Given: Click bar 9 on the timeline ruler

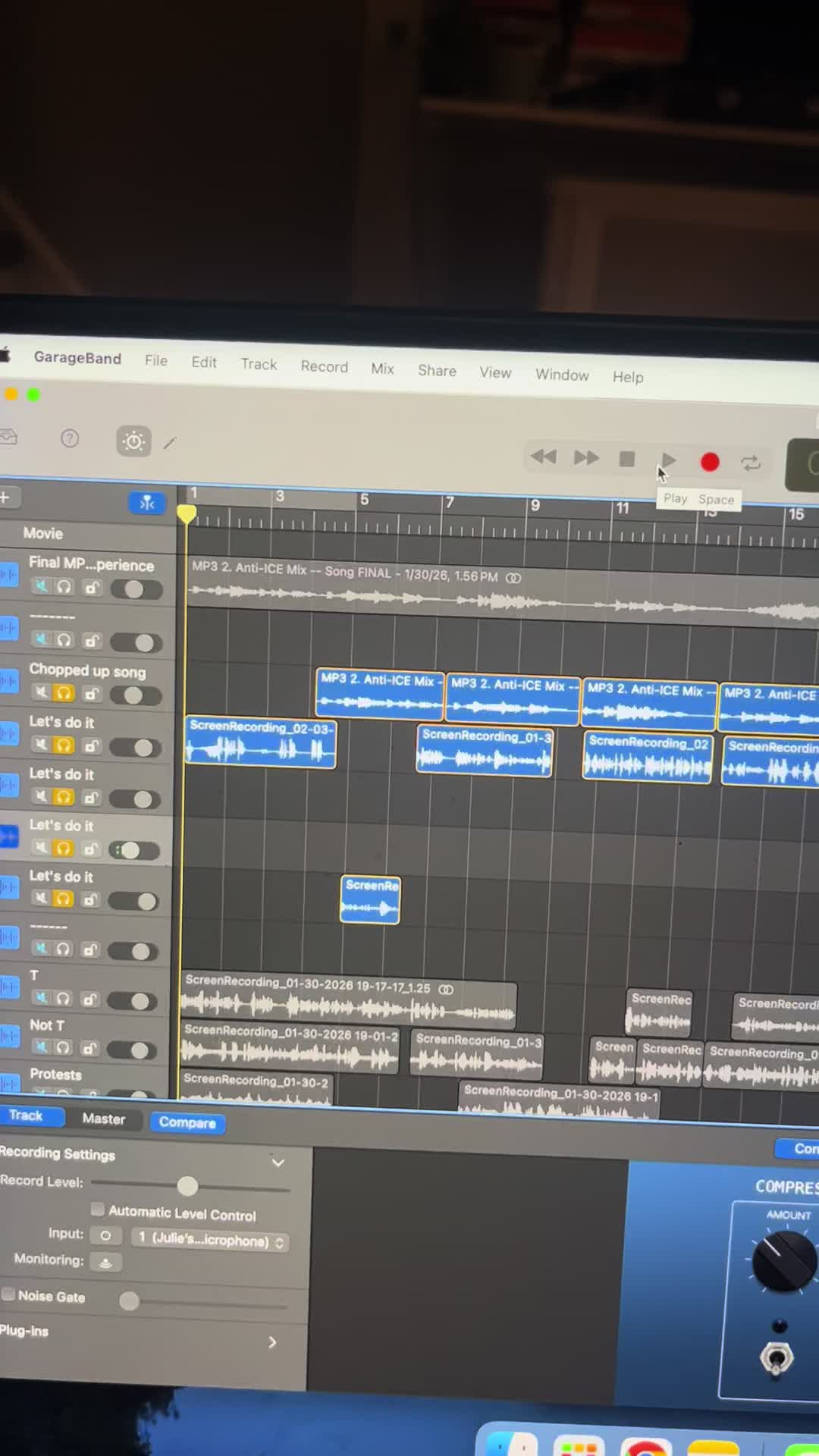Looking at the screenshot, I should tap(535, 505).
